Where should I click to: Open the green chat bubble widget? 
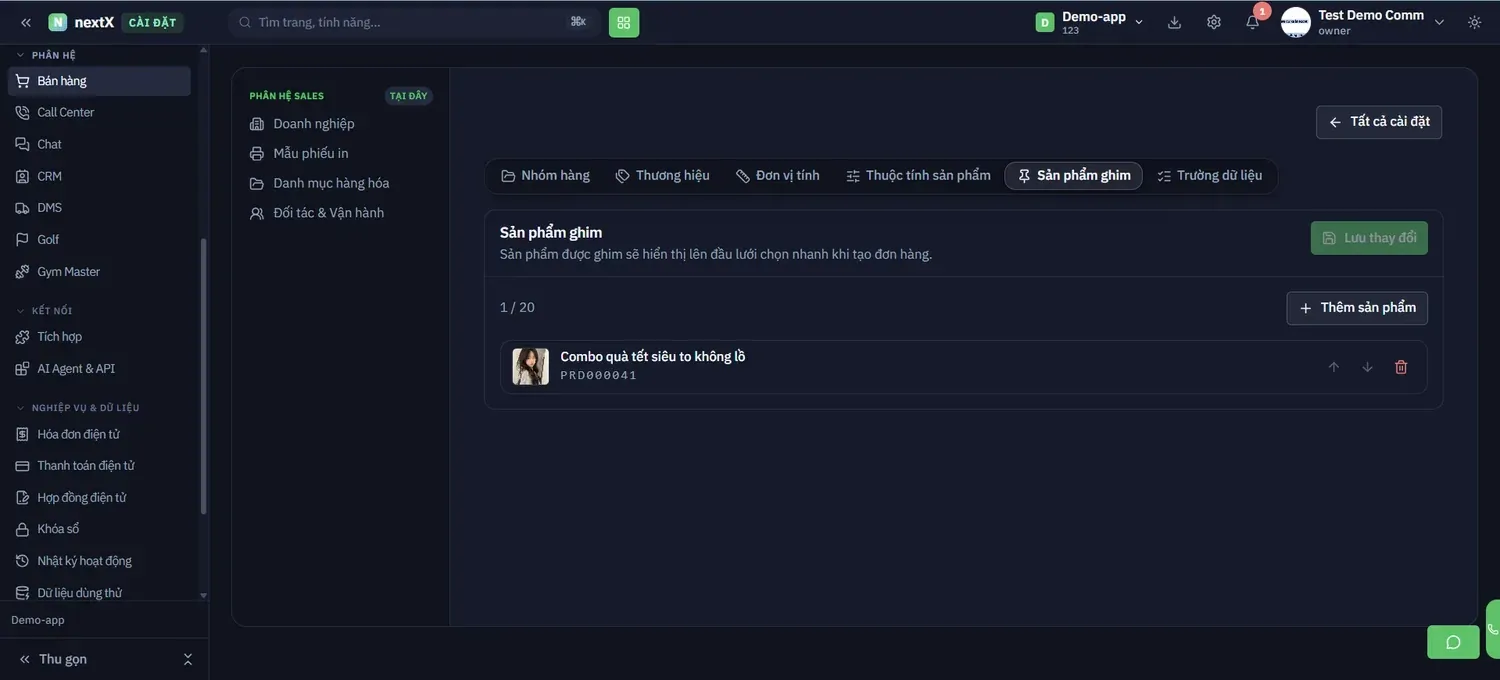click(x=1453, y=642)
